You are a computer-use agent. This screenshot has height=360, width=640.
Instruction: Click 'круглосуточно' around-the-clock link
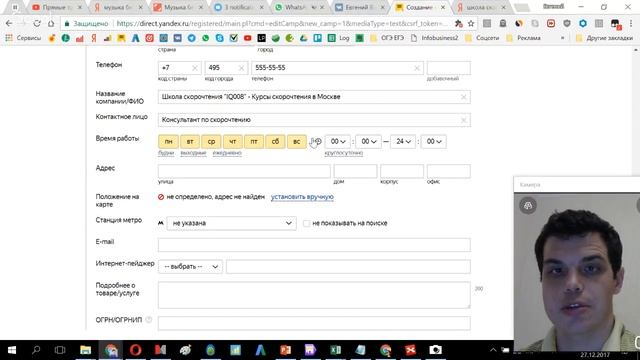344,153
